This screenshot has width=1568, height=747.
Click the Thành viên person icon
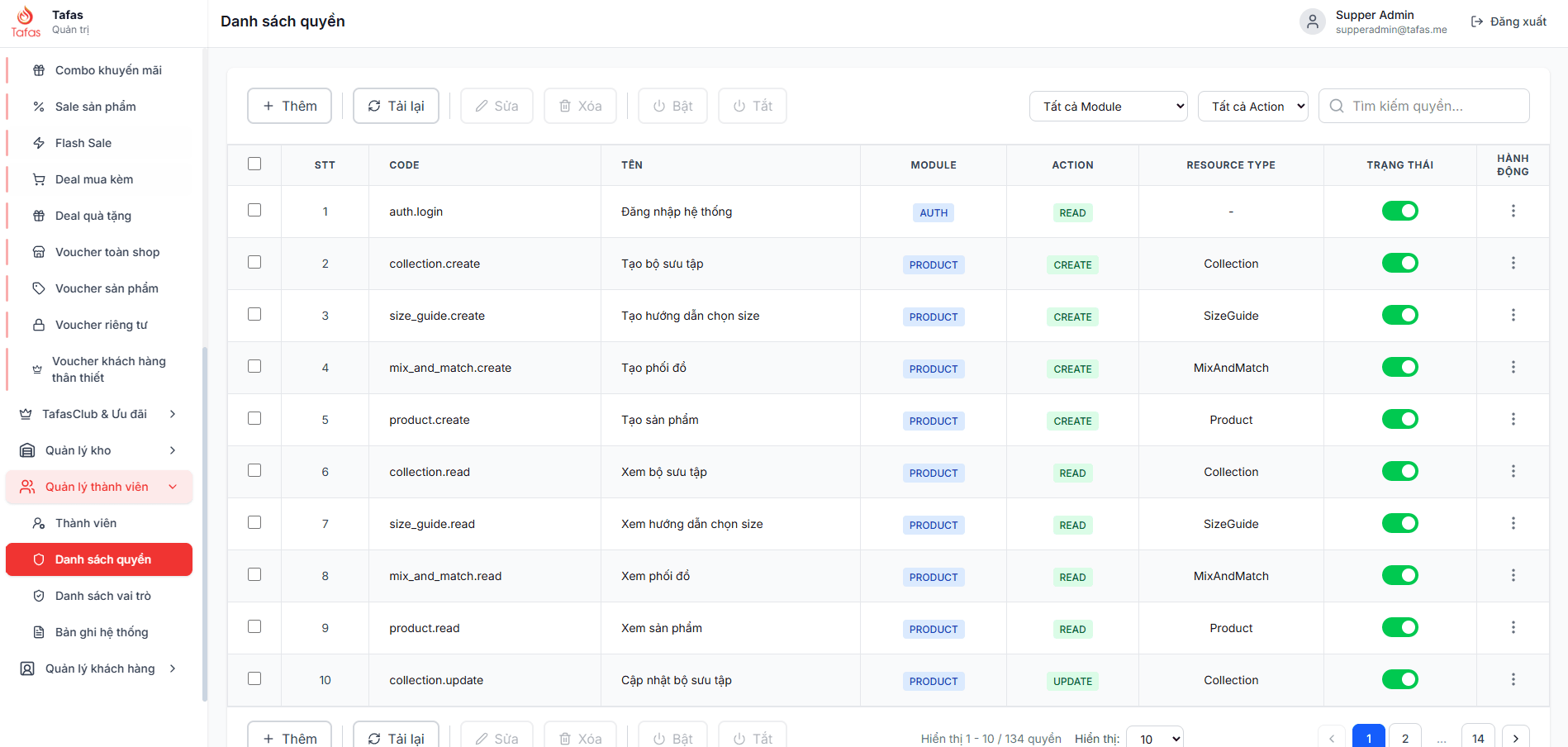tap(38, 522)
